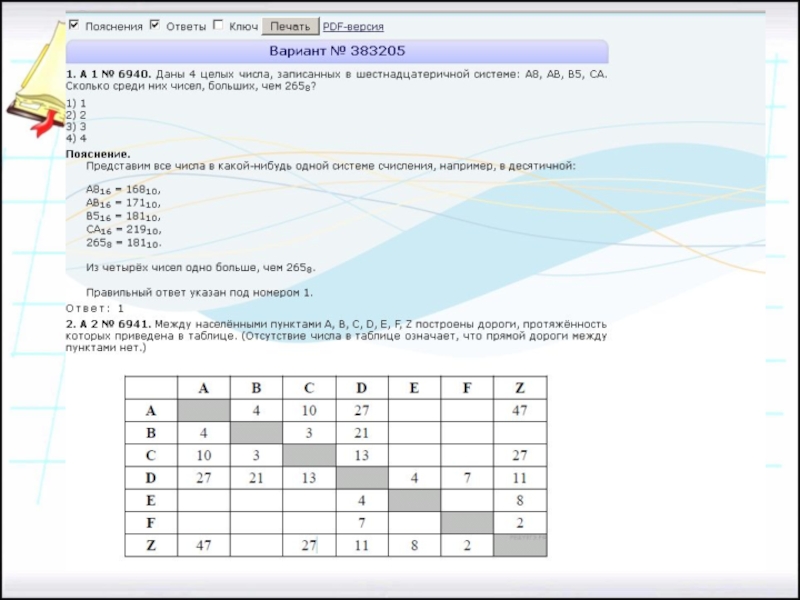
Task: Click the Печать button
Action: 290,26
